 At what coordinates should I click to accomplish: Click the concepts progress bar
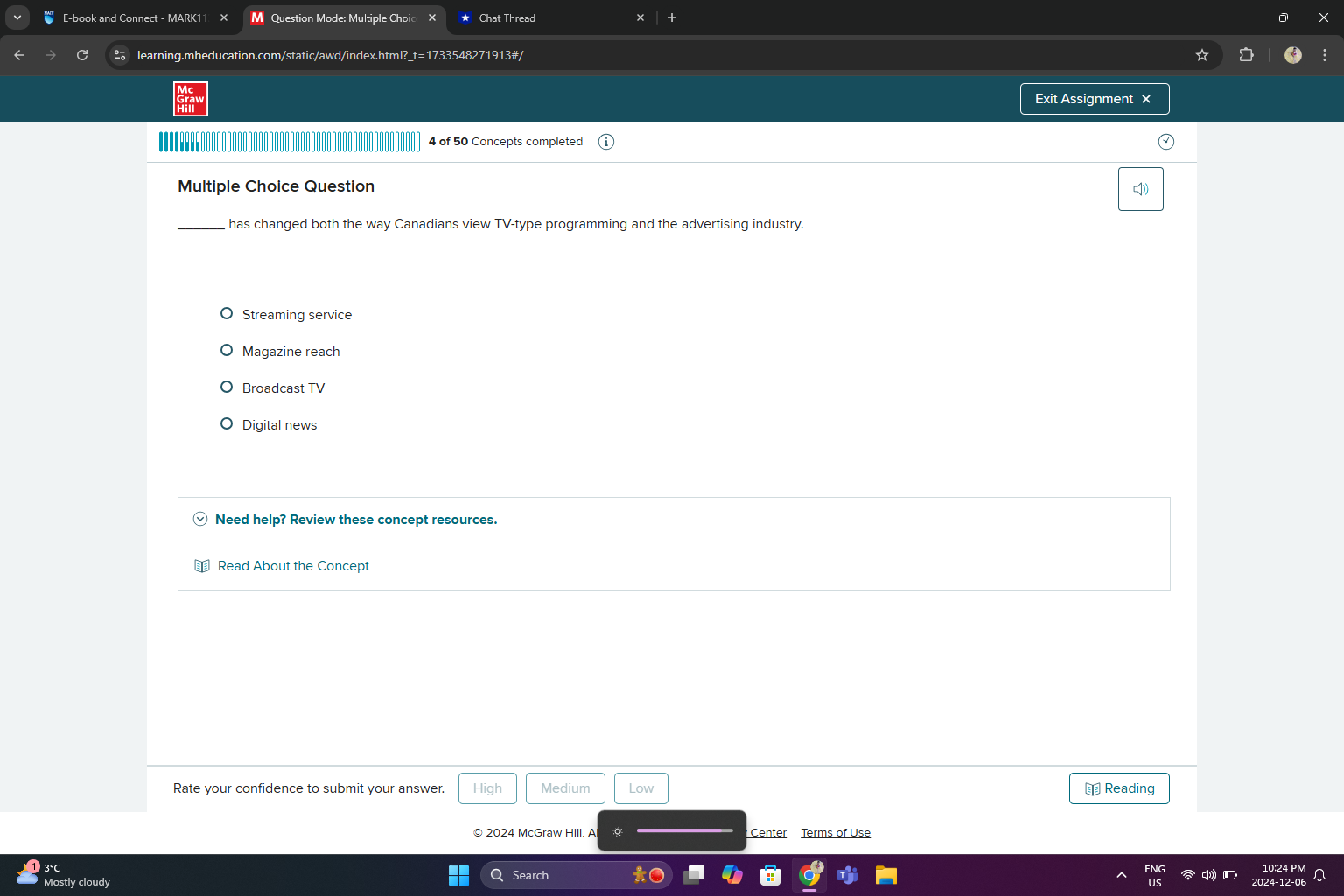click(x=290, y=142)
